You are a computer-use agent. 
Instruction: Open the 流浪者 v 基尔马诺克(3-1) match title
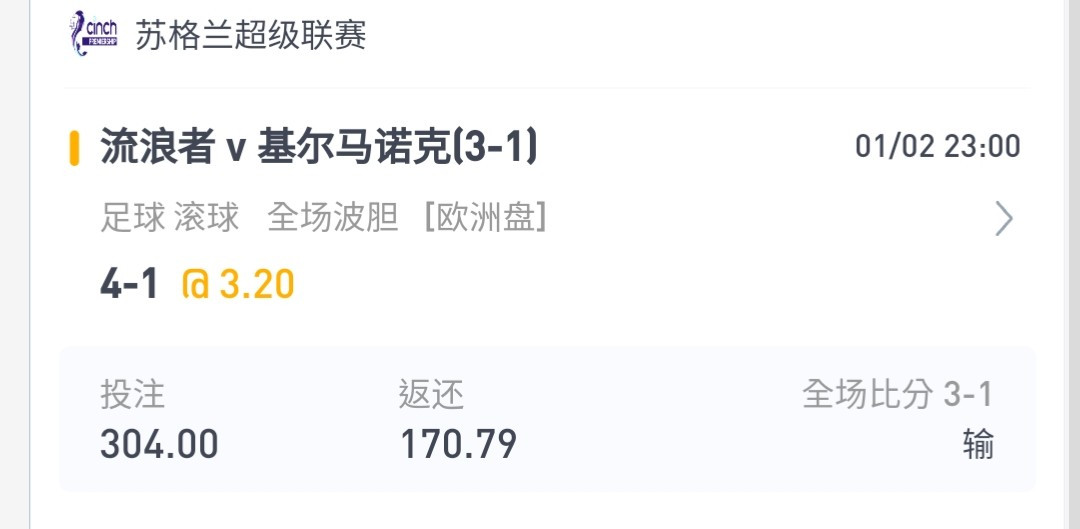(318, 147)
